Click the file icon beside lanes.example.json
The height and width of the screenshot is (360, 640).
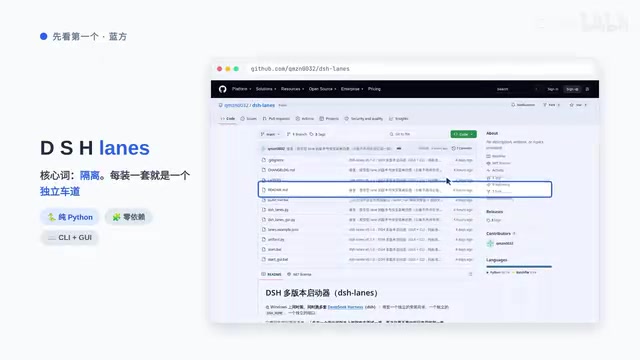tap(264, 230)
